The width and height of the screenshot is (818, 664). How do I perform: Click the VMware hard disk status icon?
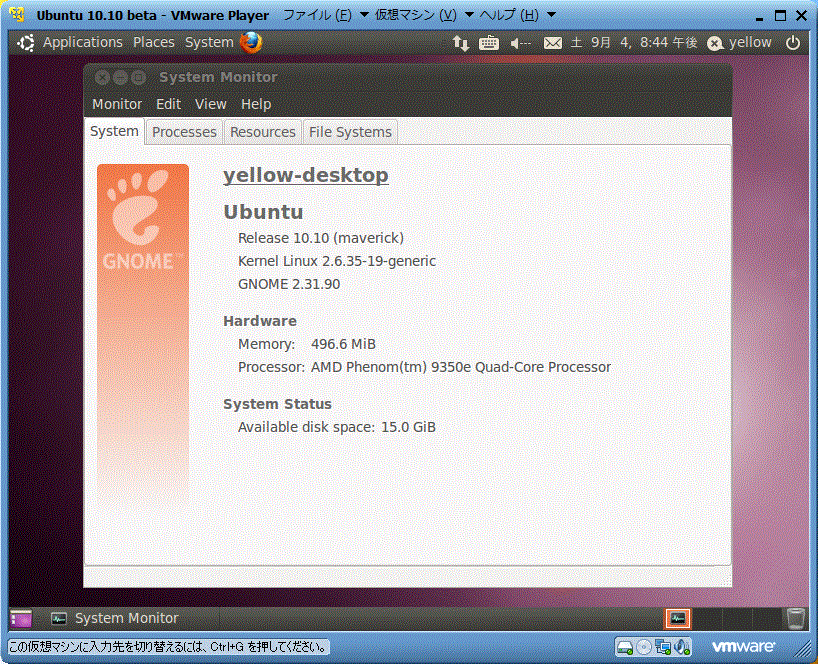(624, 647)
